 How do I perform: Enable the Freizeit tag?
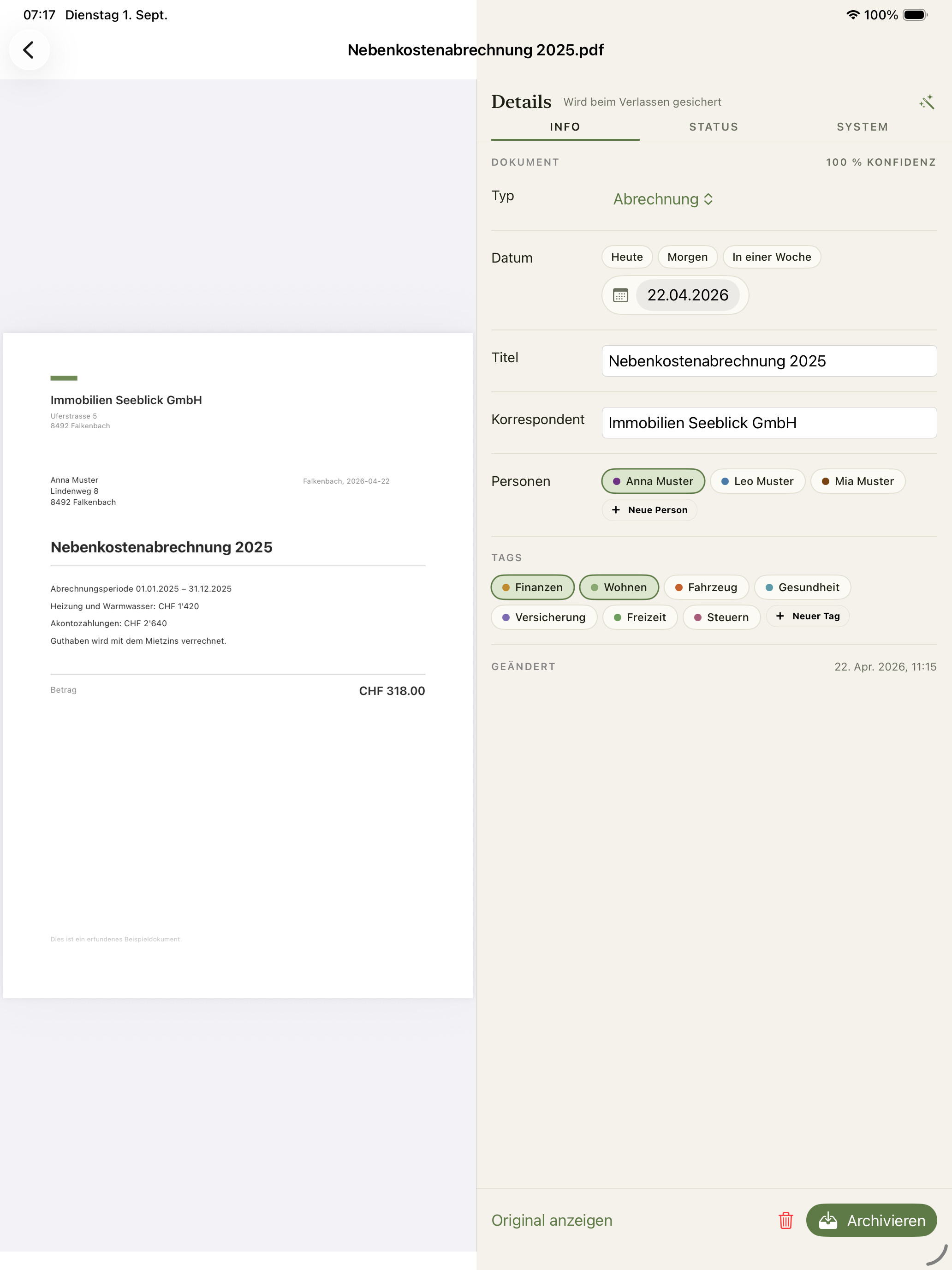[640, 617]
